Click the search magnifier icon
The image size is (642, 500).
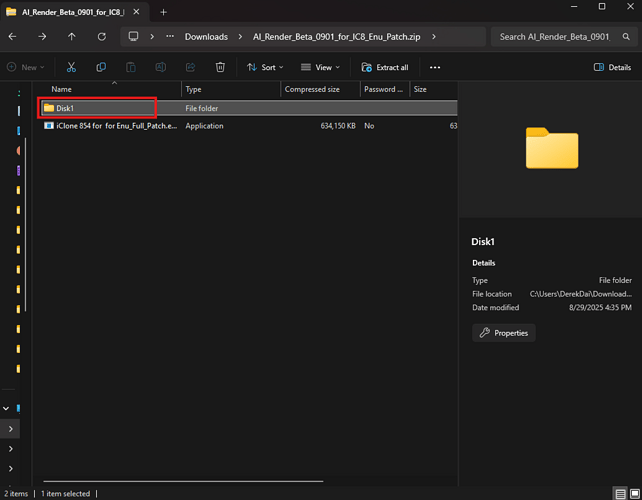[x=626, y=37]
